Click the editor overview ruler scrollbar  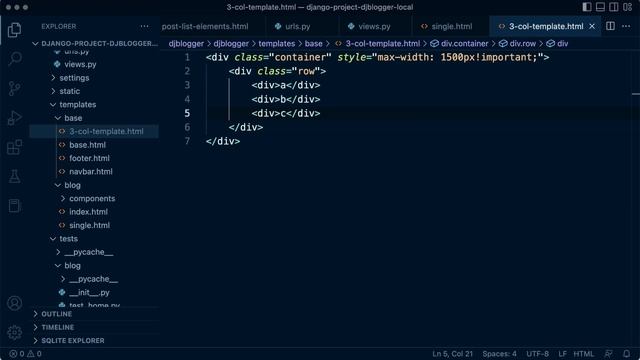pos(636,198)
